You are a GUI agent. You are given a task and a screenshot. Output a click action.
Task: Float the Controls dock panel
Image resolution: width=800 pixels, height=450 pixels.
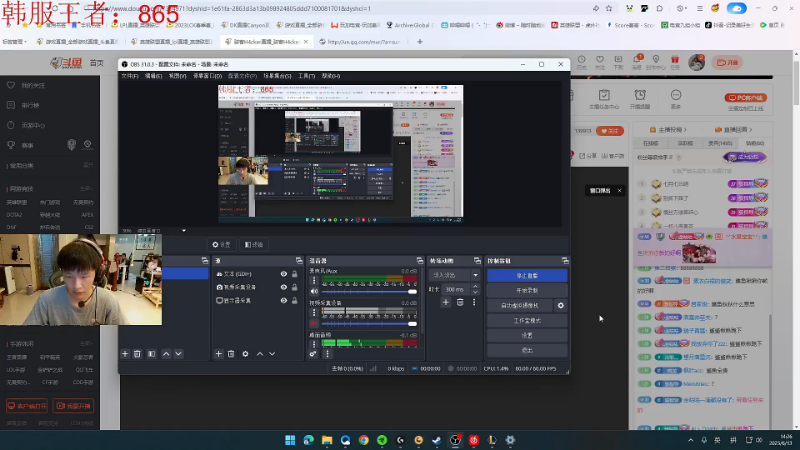(565, 261)
